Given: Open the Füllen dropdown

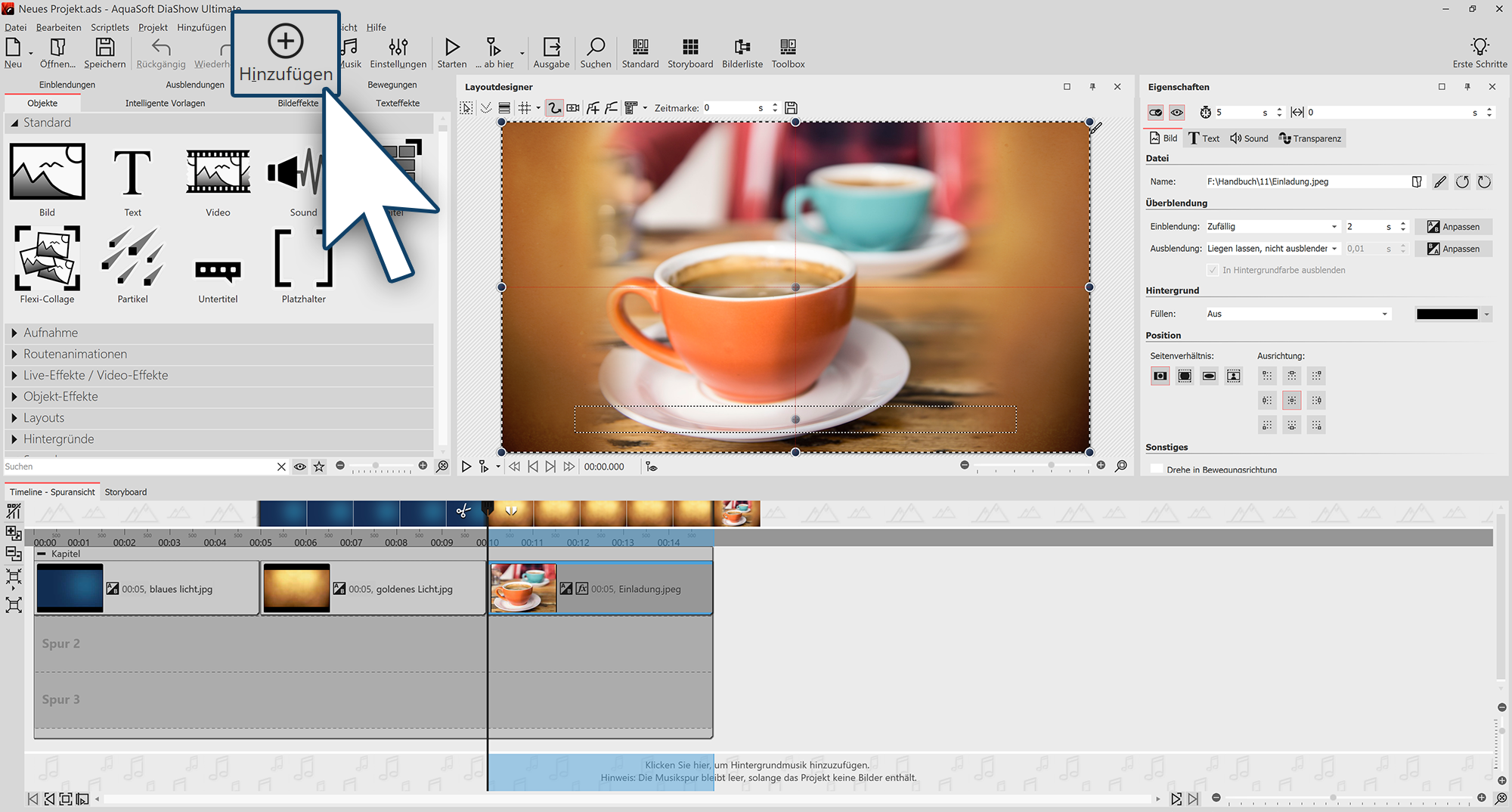Looking at the screenshot, I should [1297, 314].
